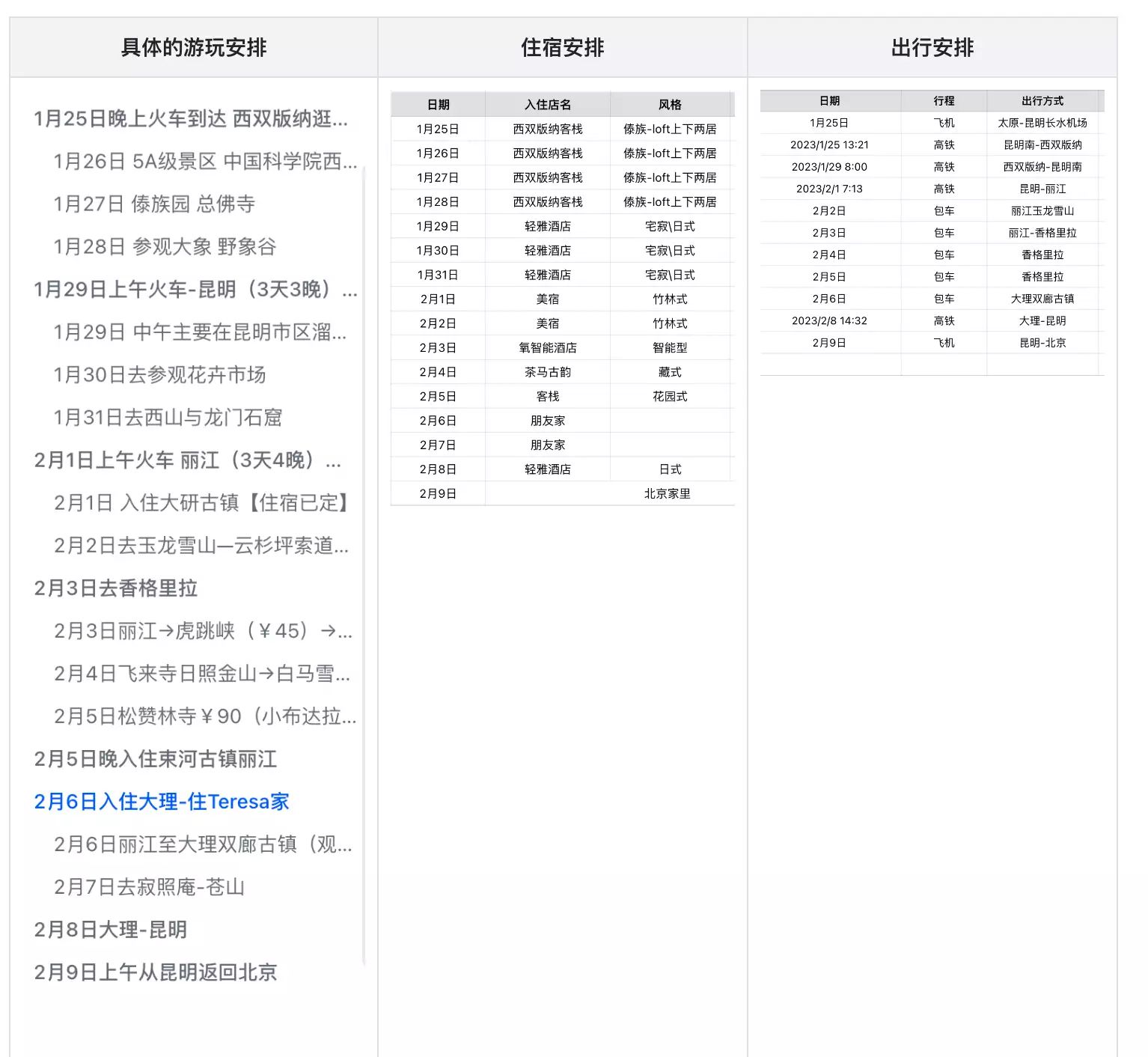Select 入住店名 header in lodging table
The height and width of the screenshot is (1057, 1148).
548,105
